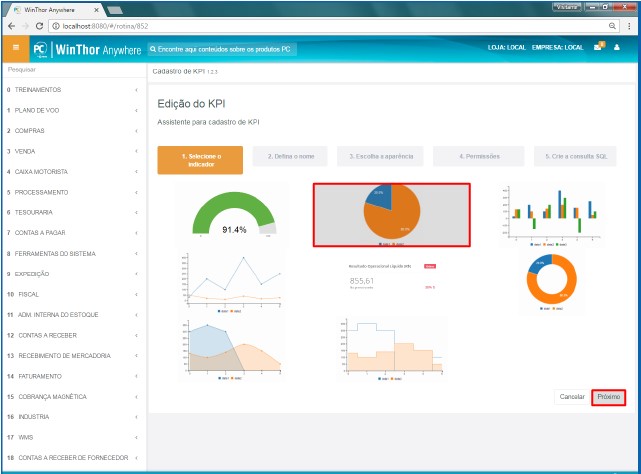Select the donut chart indicator
Image resolution: width=641 pixels, height=474 pixels.
point(551,282)
